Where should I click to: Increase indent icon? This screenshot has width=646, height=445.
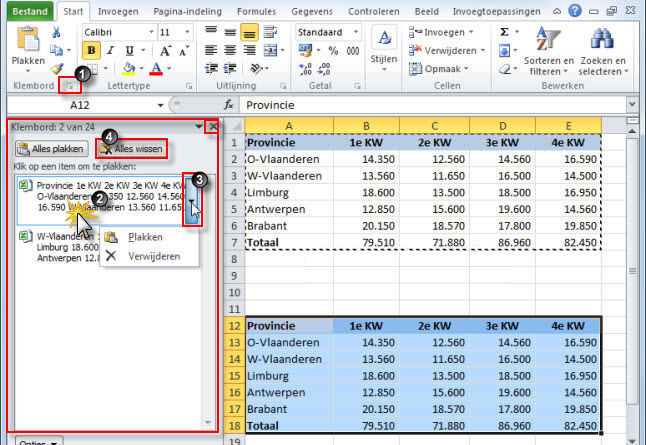tap(230, 68)
